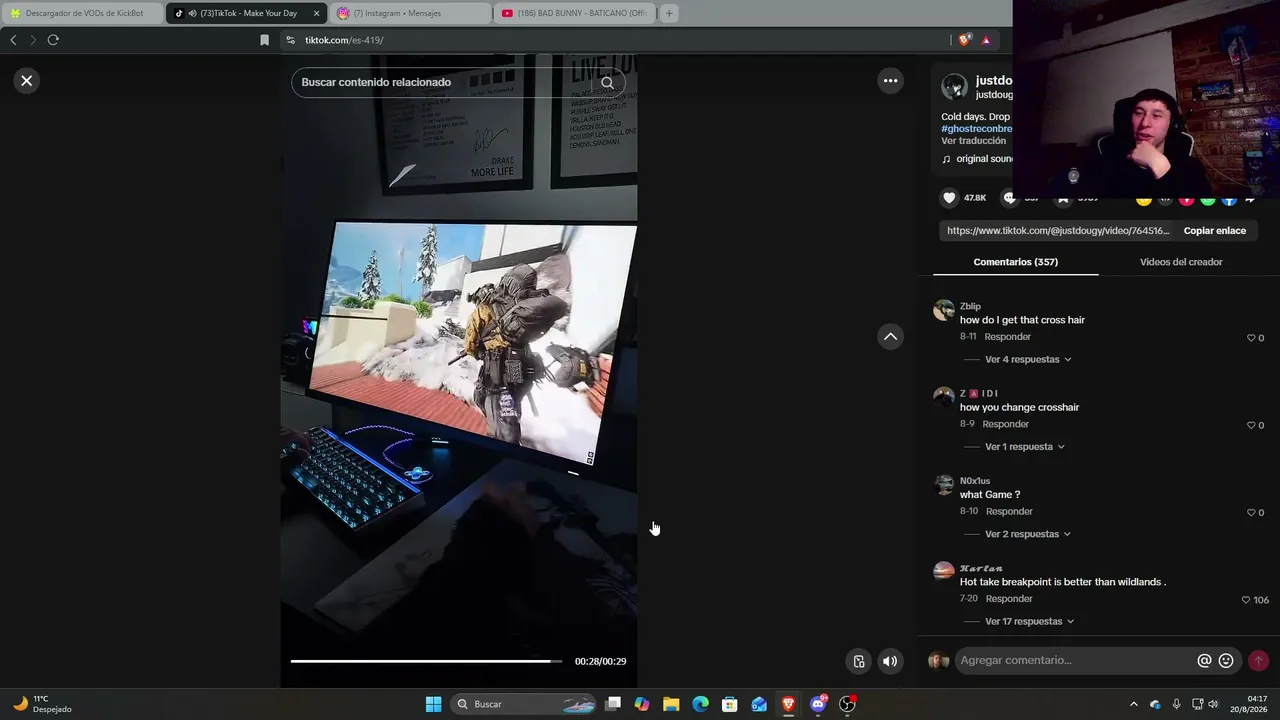Click the microphone icon in system tray
The image size is (1280, 720).
coord(1176,704)
